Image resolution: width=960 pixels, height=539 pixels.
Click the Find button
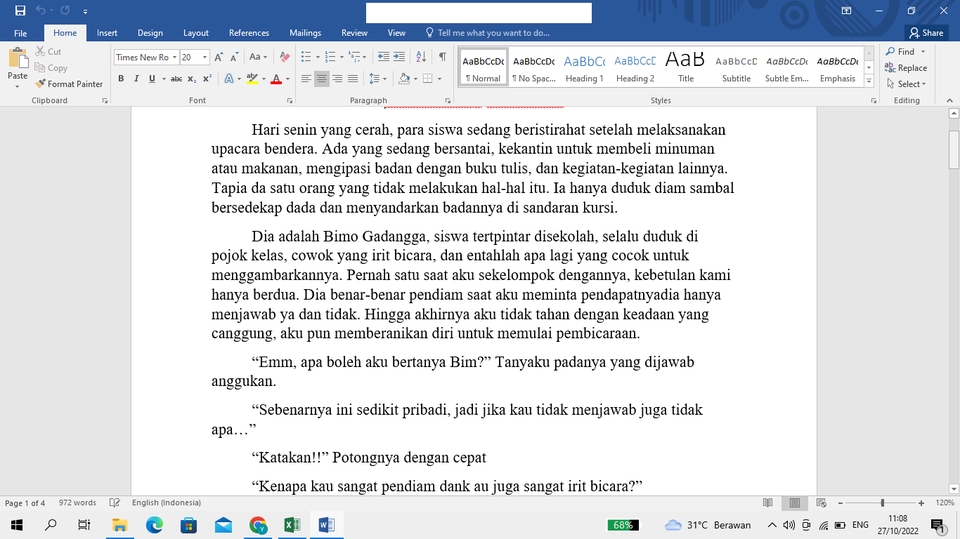pos(900,51)
